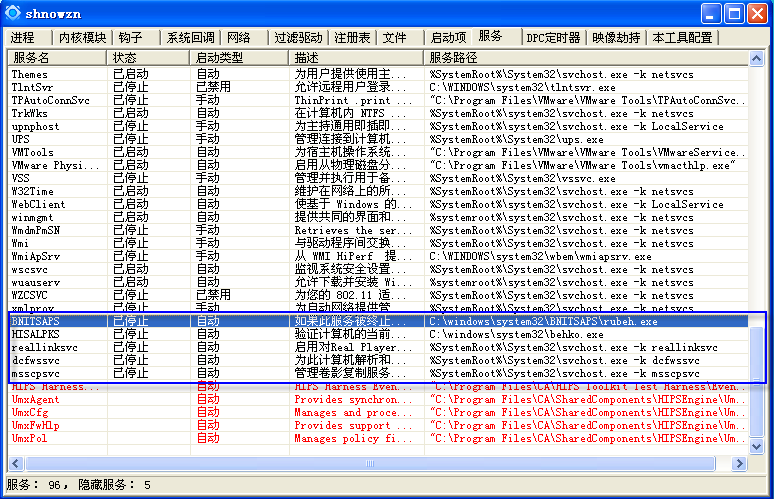Select the VMTools service row
774x499 pixels.
pos(378,153)
